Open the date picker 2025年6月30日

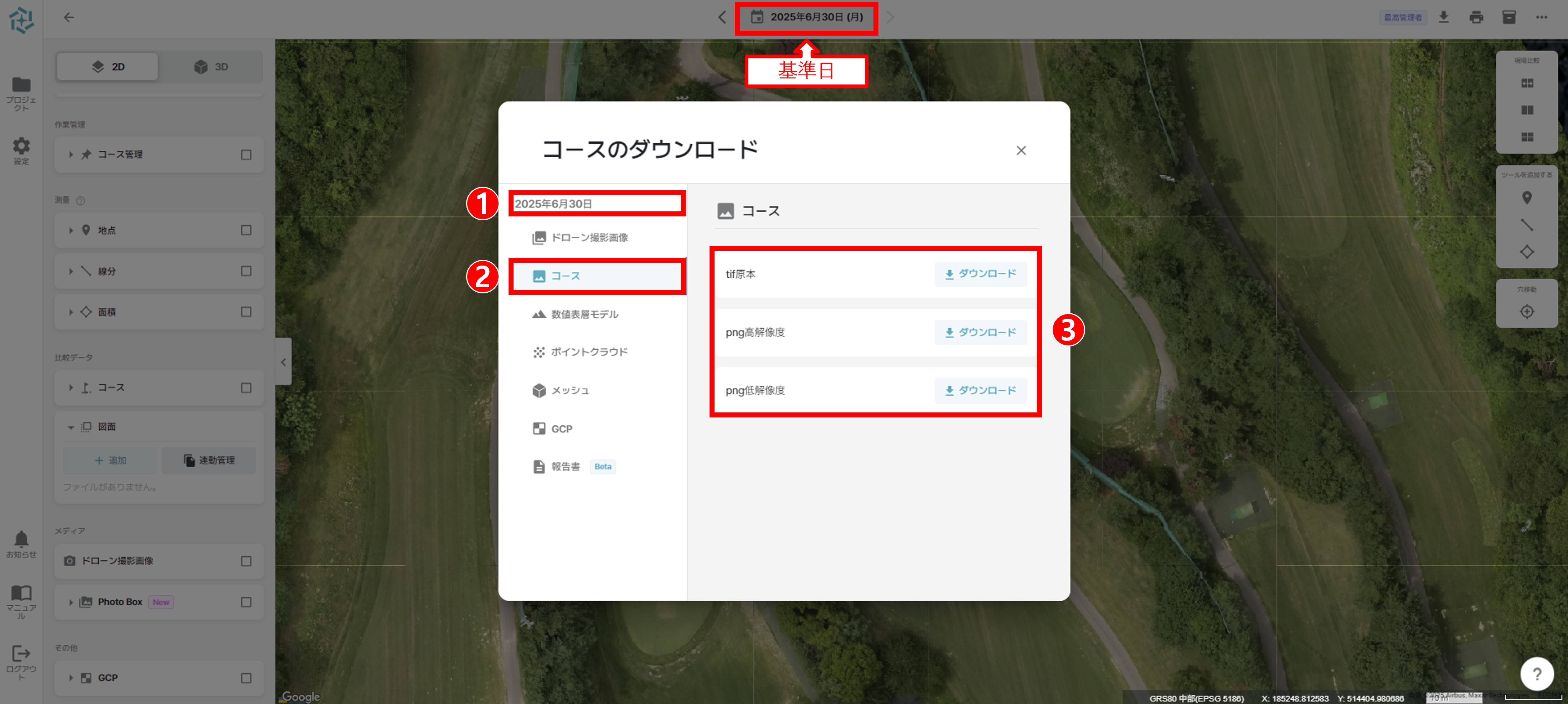[806, 18]
